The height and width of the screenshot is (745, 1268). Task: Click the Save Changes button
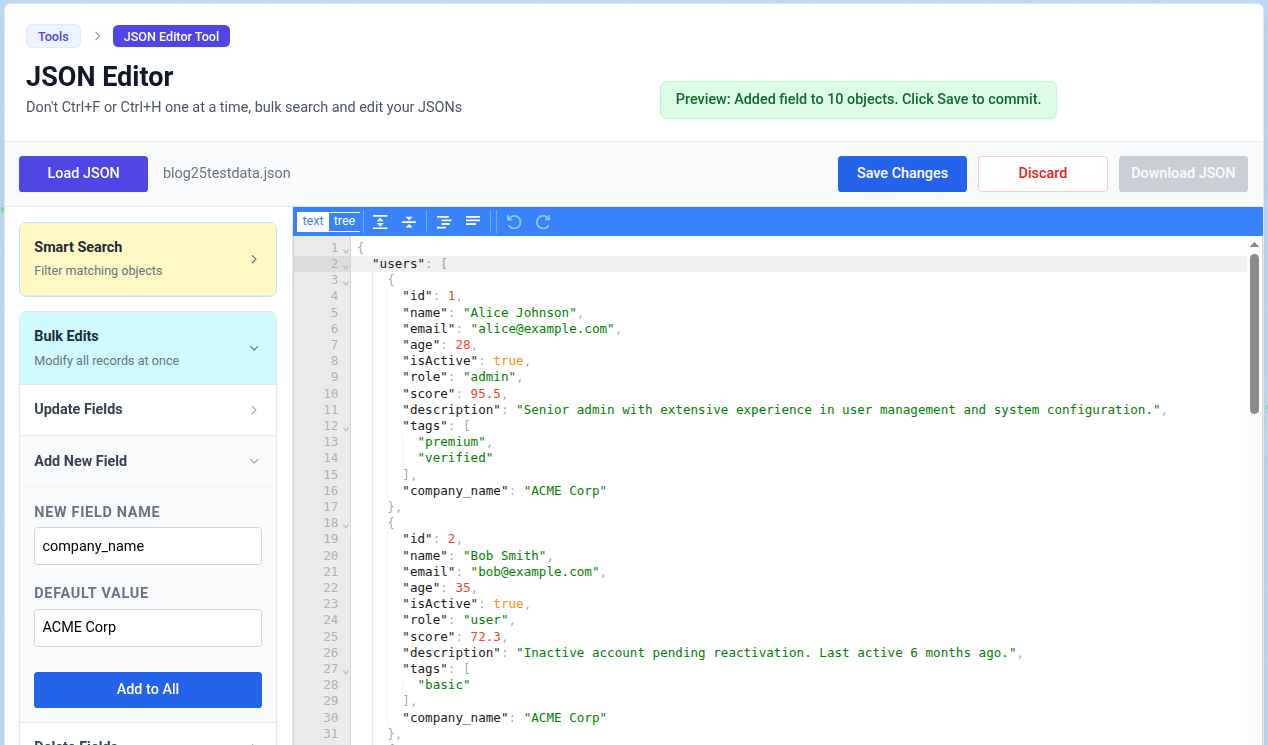(902, 174)
